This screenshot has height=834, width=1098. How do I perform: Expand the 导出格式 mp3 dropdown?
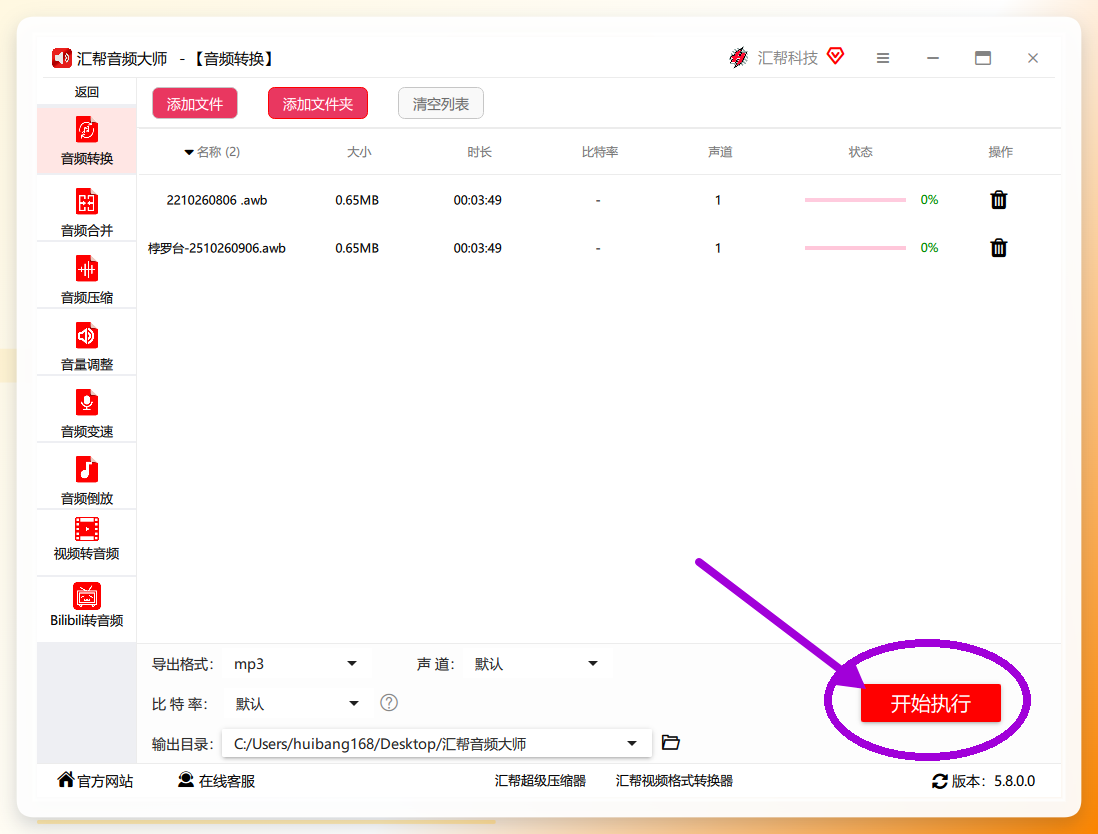[x=352, y=663]
